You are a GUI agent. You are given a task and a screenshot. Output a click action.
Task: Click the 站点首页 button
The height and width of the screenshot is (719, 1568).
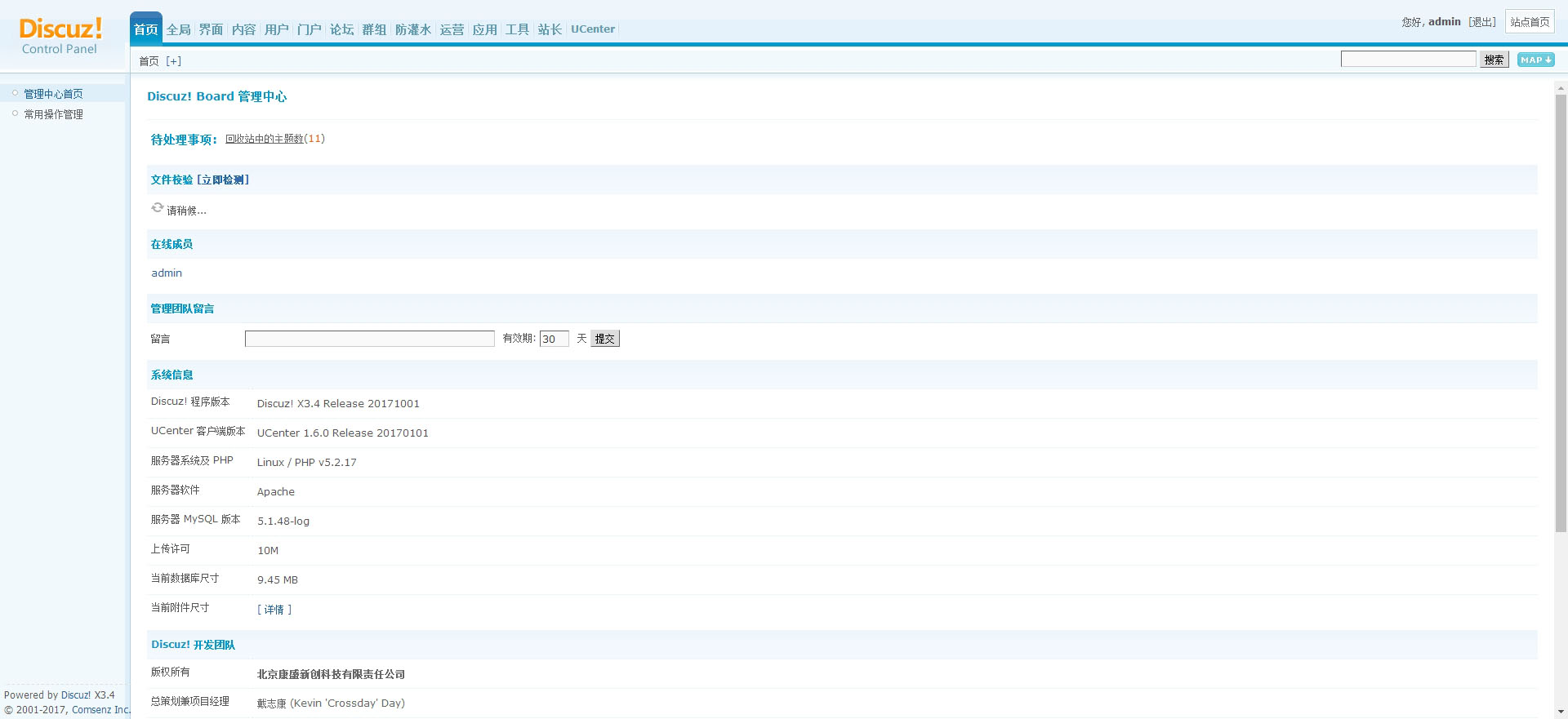[x=1530, y=22]
